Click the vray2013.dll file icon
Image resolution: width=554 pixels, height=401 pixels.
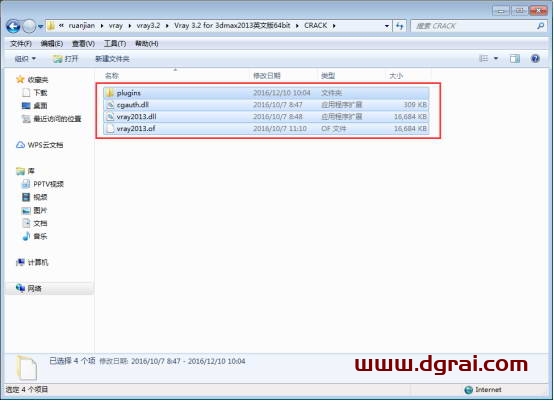click(x=110, y=117)
